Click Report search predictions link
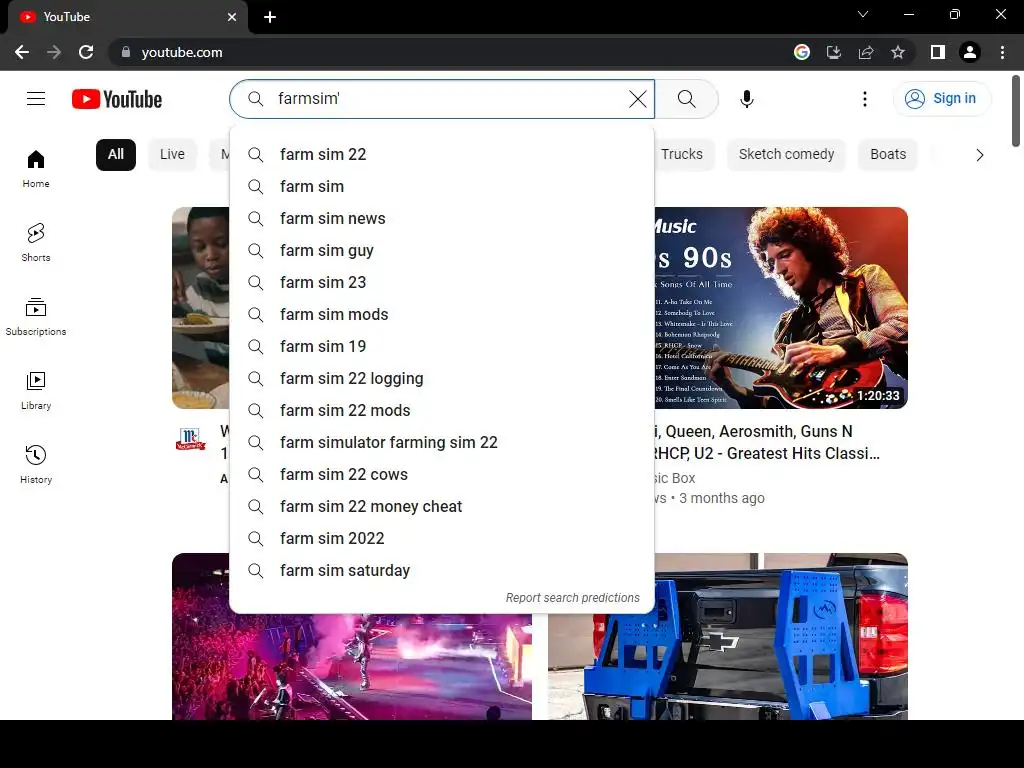 coord(573,598)
